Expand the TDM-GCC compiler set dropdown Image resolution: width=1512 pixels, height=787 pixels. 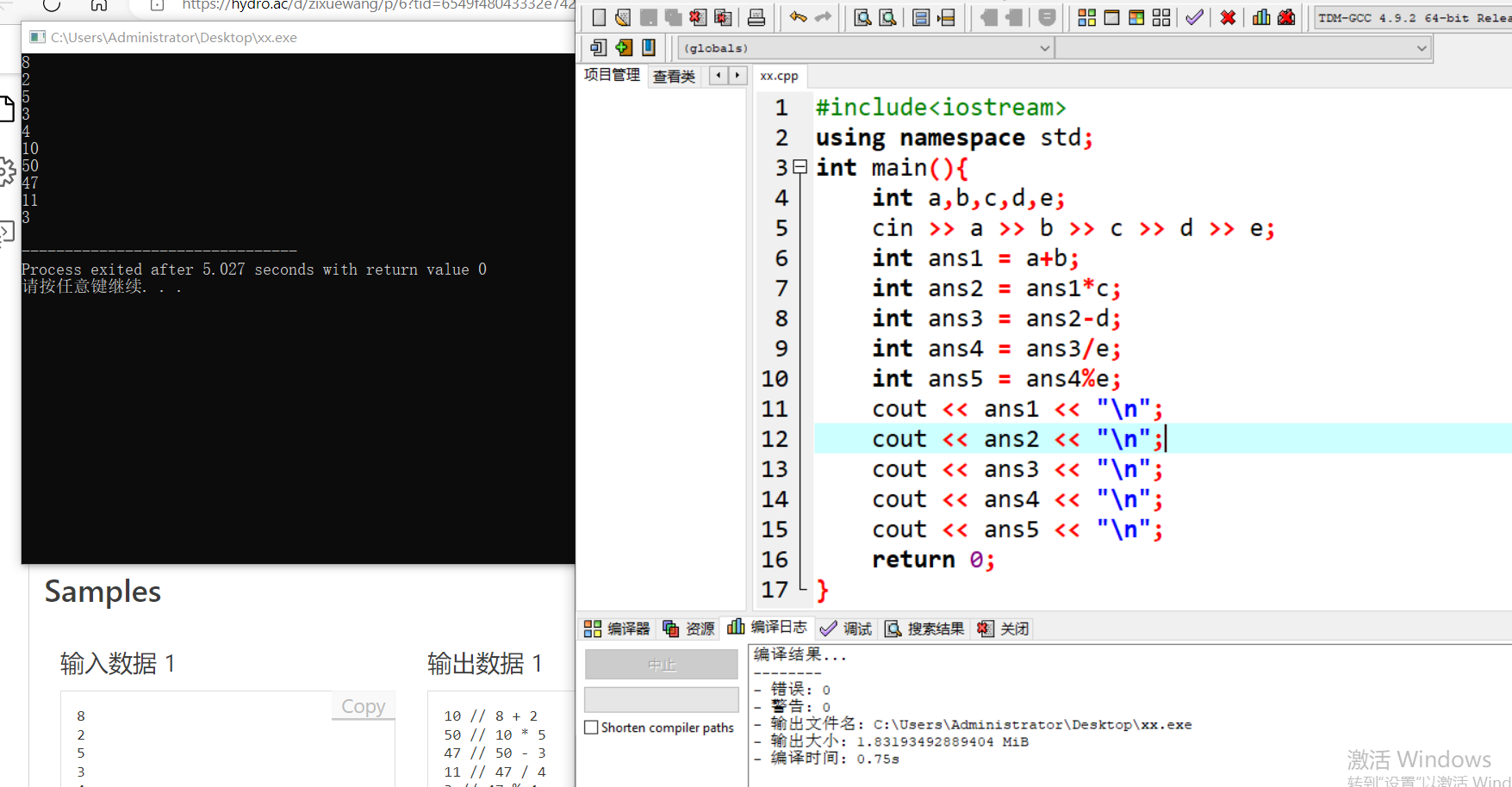coord(1413,18)
